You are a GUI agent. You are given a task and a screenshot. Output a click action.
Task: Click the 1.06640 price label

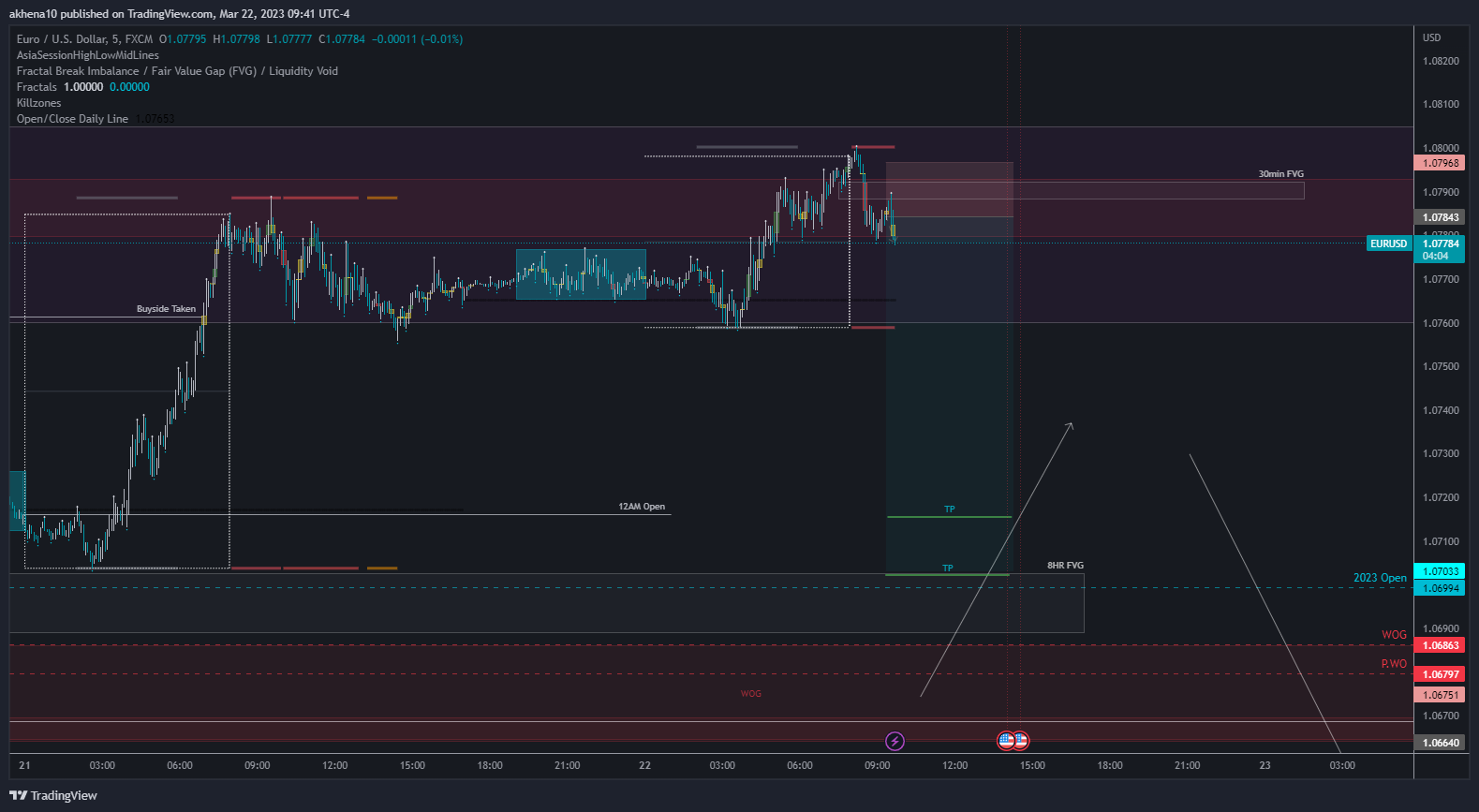[1441, 743]
